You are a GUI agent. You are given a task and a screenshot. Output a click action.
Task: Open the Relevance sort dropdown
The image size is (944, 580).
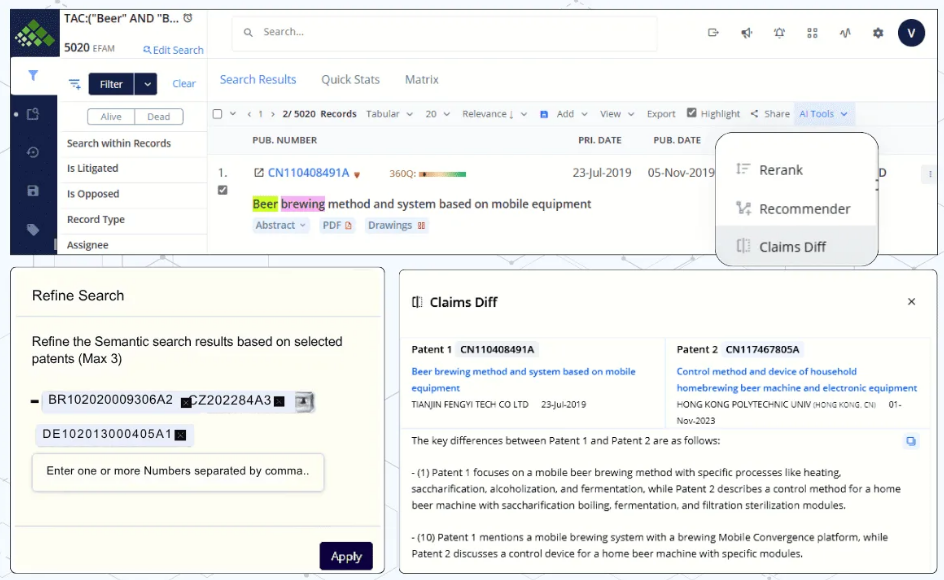coord(495,114)
